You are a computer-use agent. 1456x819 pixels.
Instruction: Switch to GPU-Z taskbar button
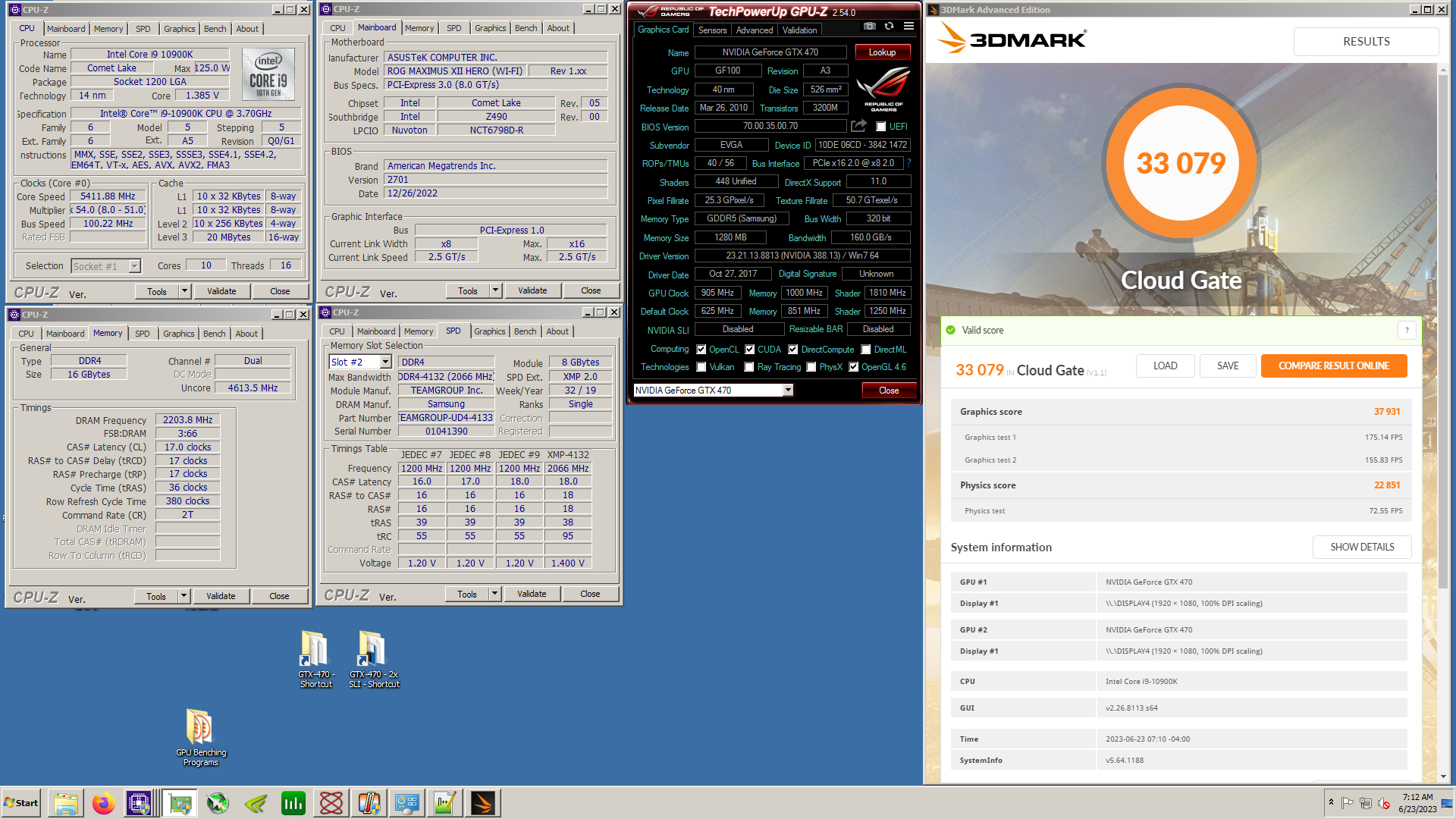[180, 803]
